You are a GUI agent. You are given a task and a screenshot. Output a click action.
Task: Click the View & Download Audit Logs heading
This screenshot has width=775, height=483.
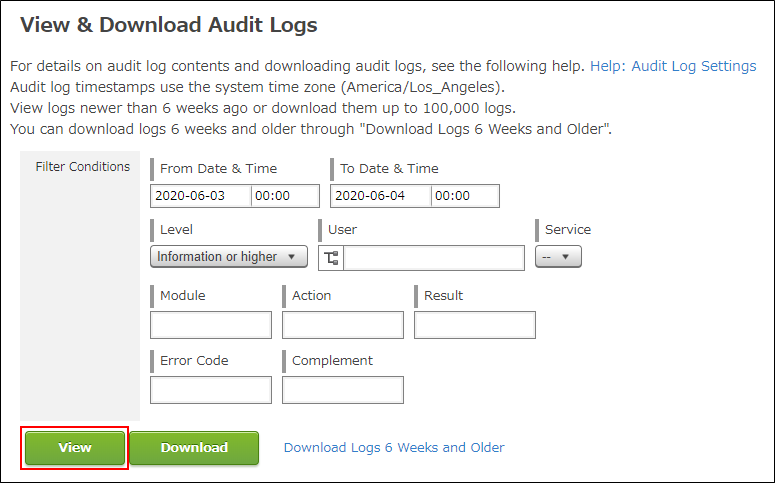point(168,25)
